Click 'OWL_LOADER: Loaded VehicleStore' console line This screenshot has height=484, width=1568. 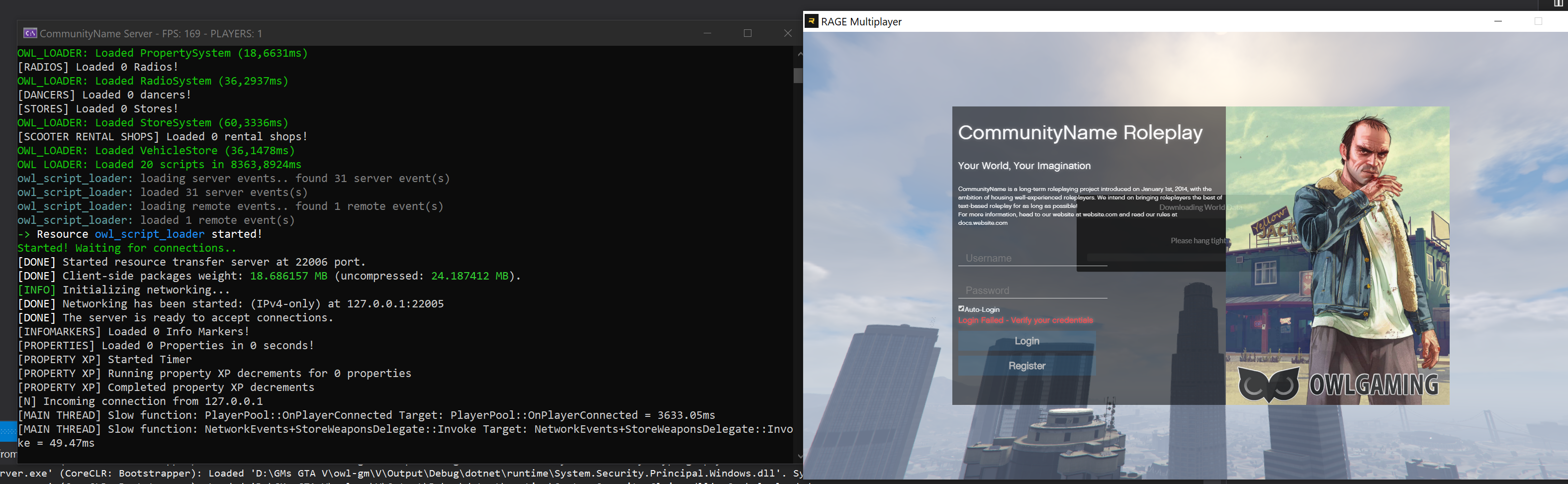(x=156, y=150)
